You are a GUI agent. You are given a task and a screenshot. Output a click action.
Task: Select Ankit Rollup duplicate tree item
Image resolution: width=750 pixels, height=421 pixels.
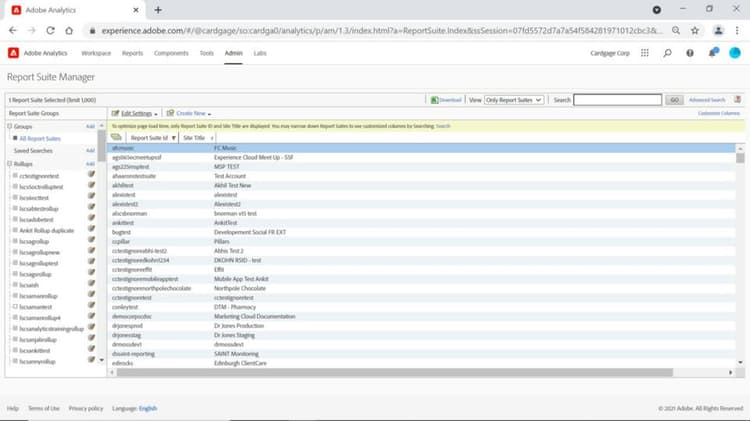(x=47, y=231)
